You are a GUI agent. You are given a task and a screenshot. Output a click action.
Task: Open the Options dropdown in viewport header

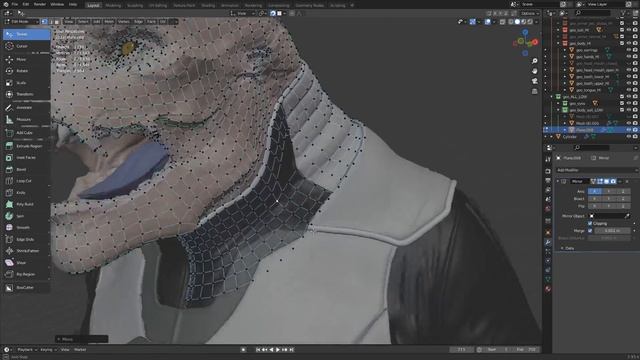point(529,13)
